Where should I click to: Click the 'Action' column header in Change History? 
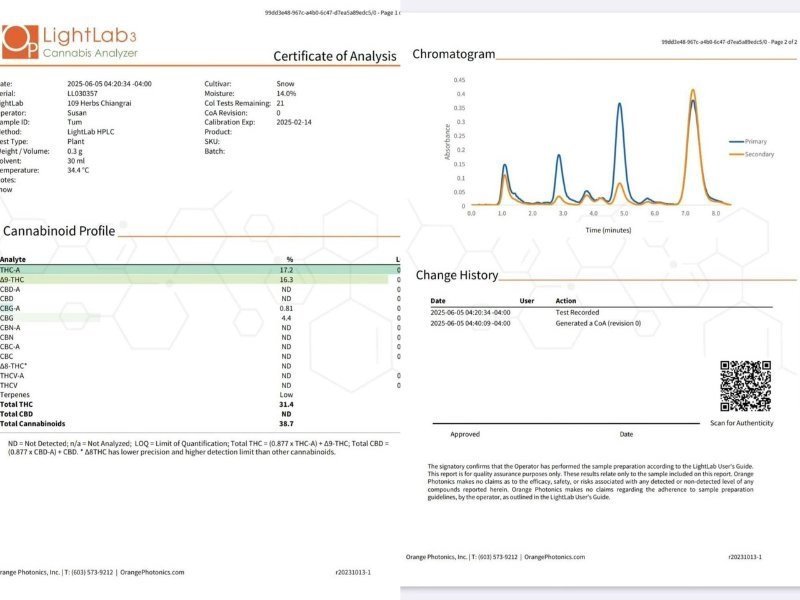(x=566, y=301)
